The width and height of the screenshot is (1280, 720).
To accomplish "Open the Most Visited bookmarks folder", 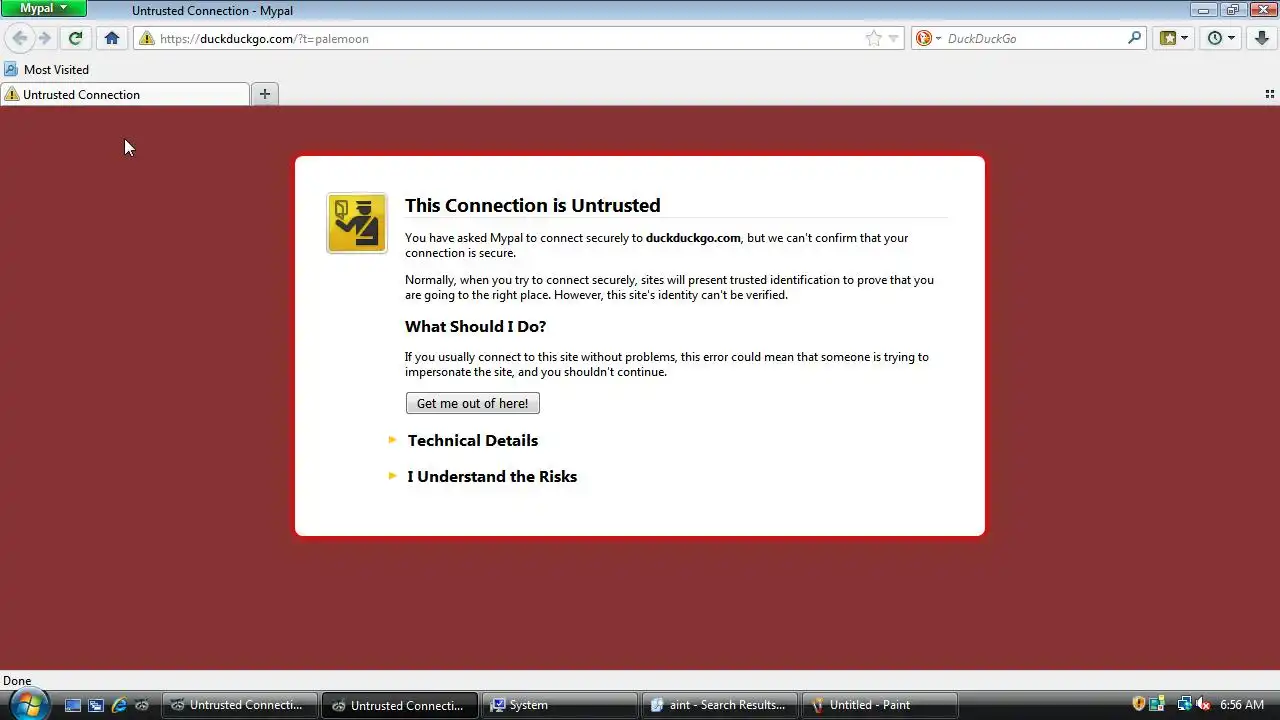I will pos(47,69).
